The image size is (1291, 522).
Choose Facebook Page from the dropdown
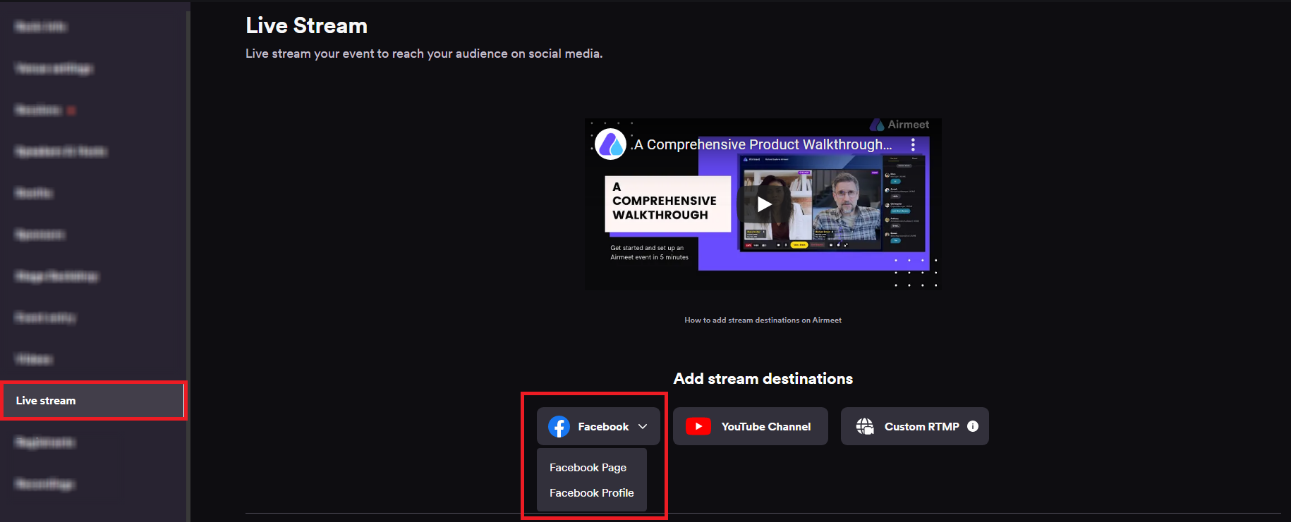coord(588,468)
